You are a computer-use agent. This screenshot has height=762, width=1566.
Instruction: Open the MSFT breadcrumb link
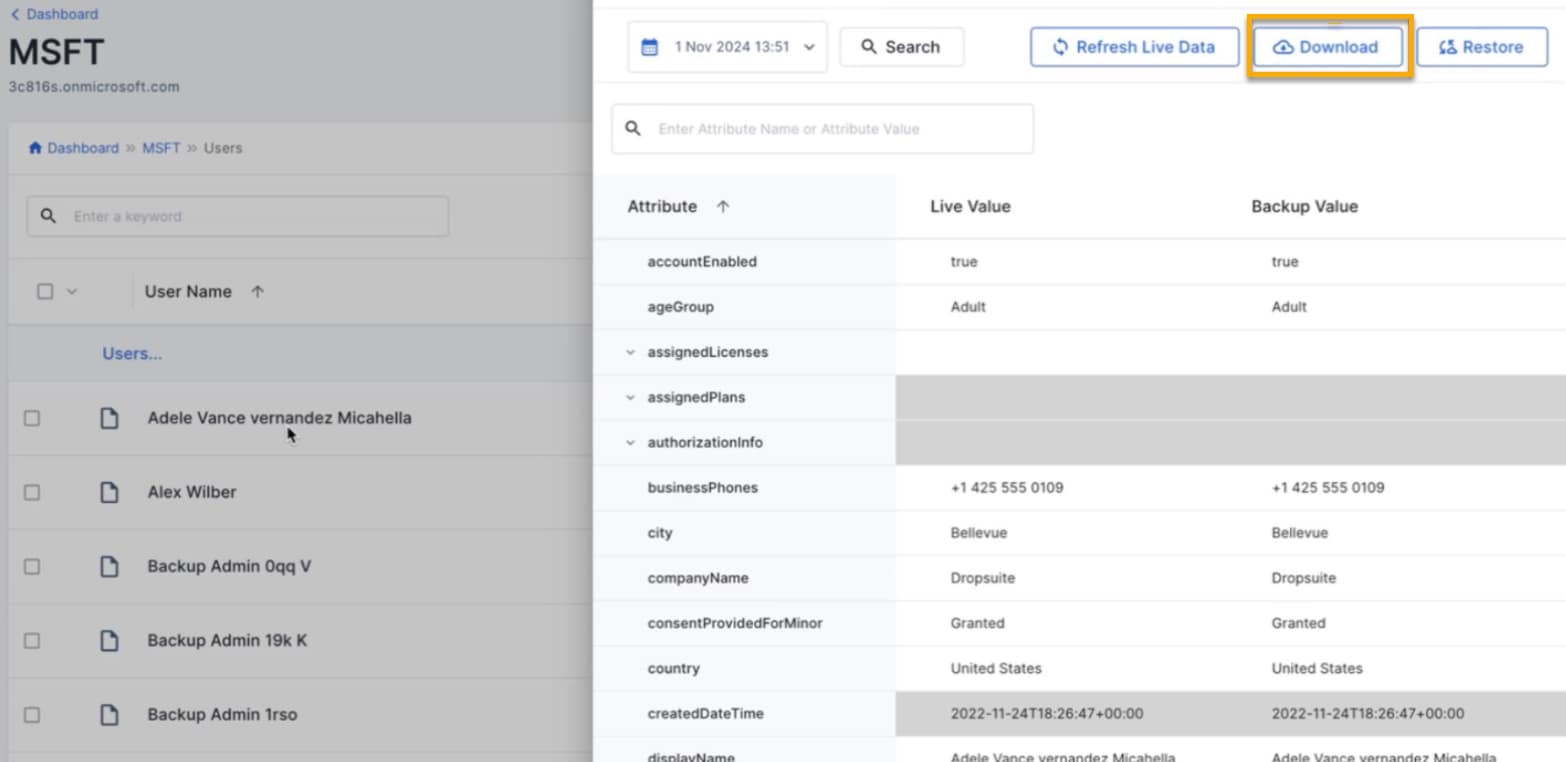coord(161,148)
